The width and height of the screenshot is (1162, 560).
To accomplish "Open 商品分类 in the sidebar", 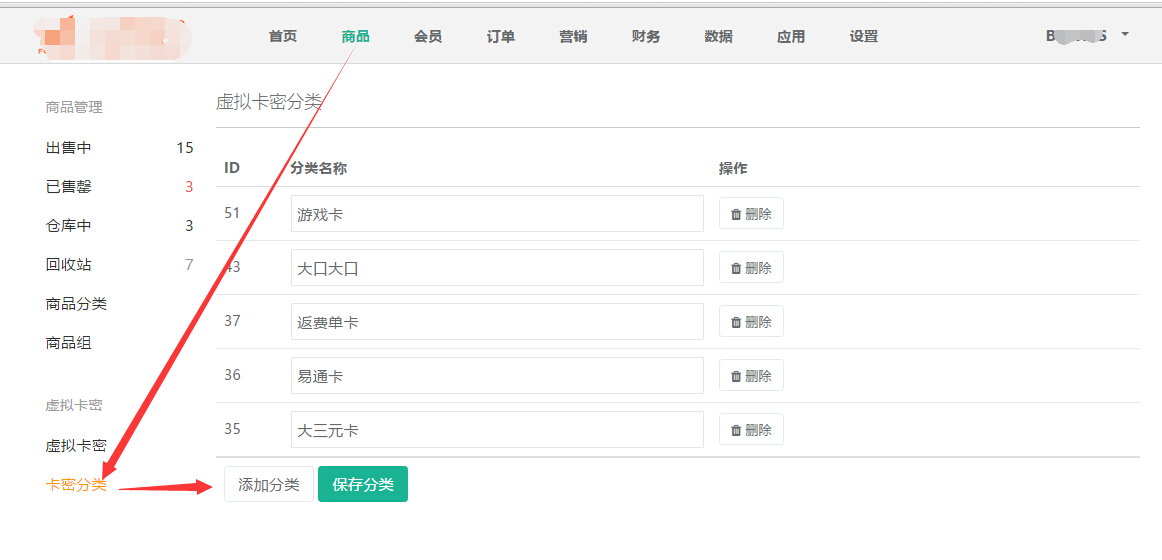I will (x=76, y=304).
